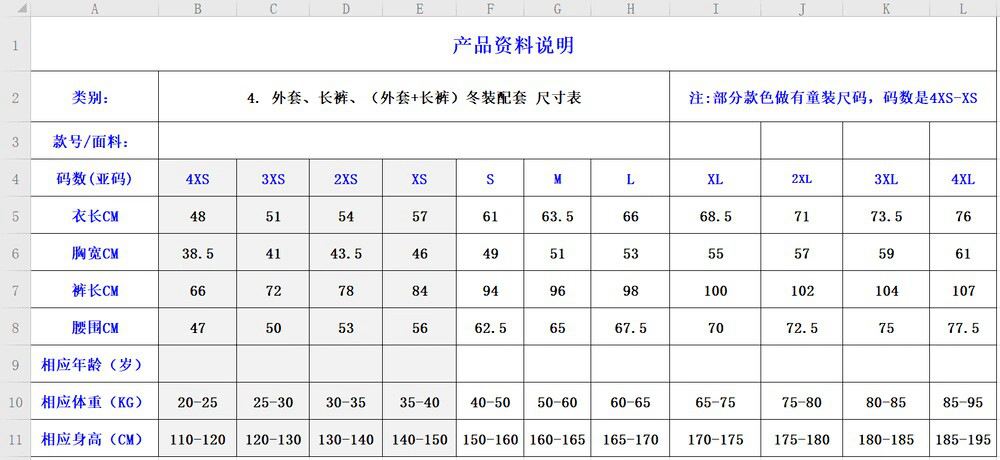
Task: Select the height cell 110-120
Action: click(198, 438)
